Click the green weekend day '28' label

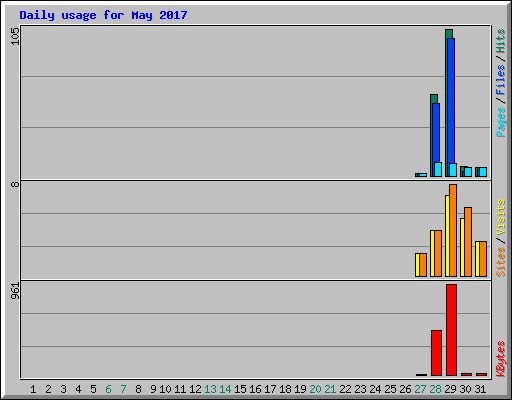[x=435, y=389]
